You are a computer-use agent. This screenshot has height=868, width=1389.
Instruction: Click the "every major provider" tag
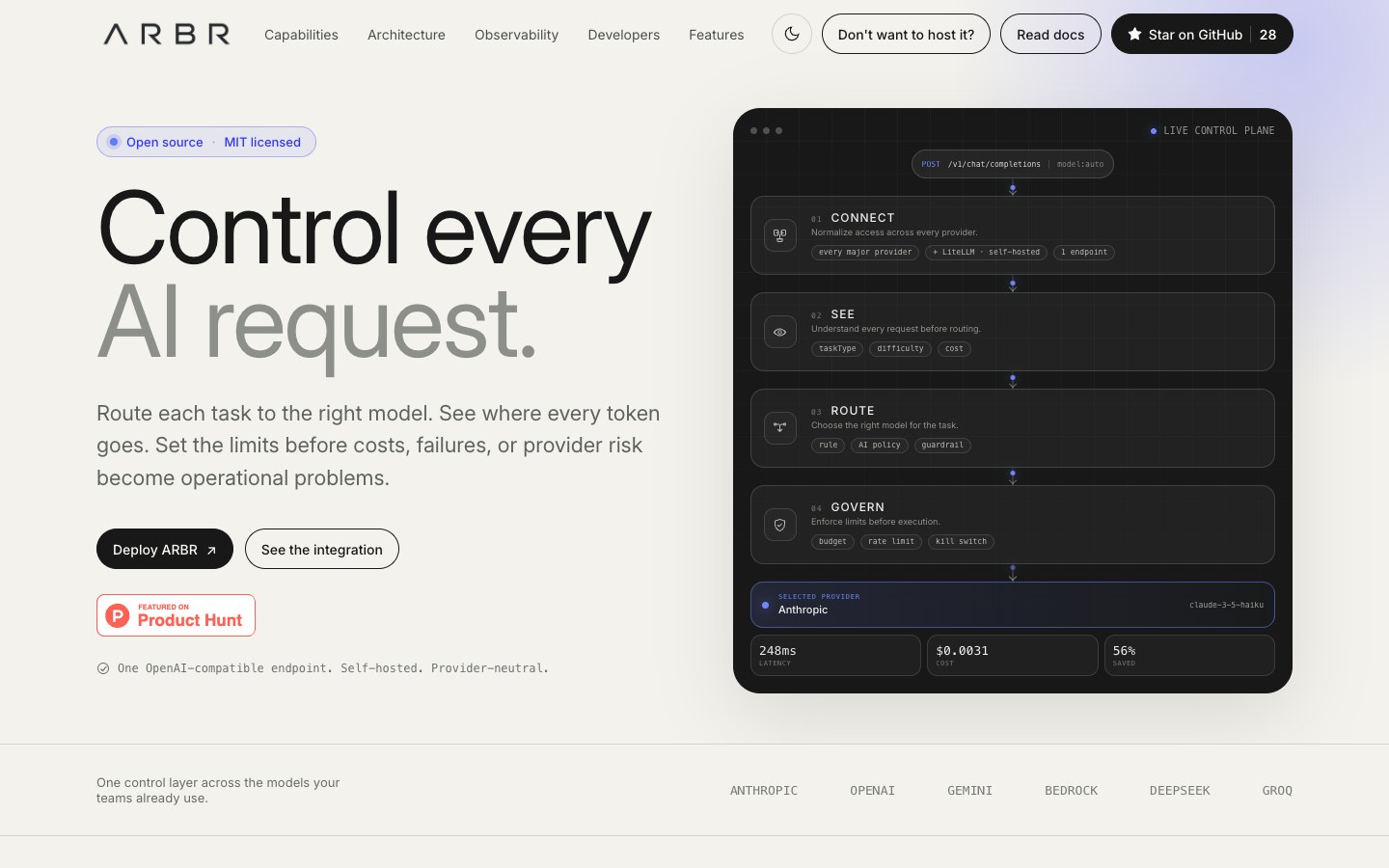865,253
